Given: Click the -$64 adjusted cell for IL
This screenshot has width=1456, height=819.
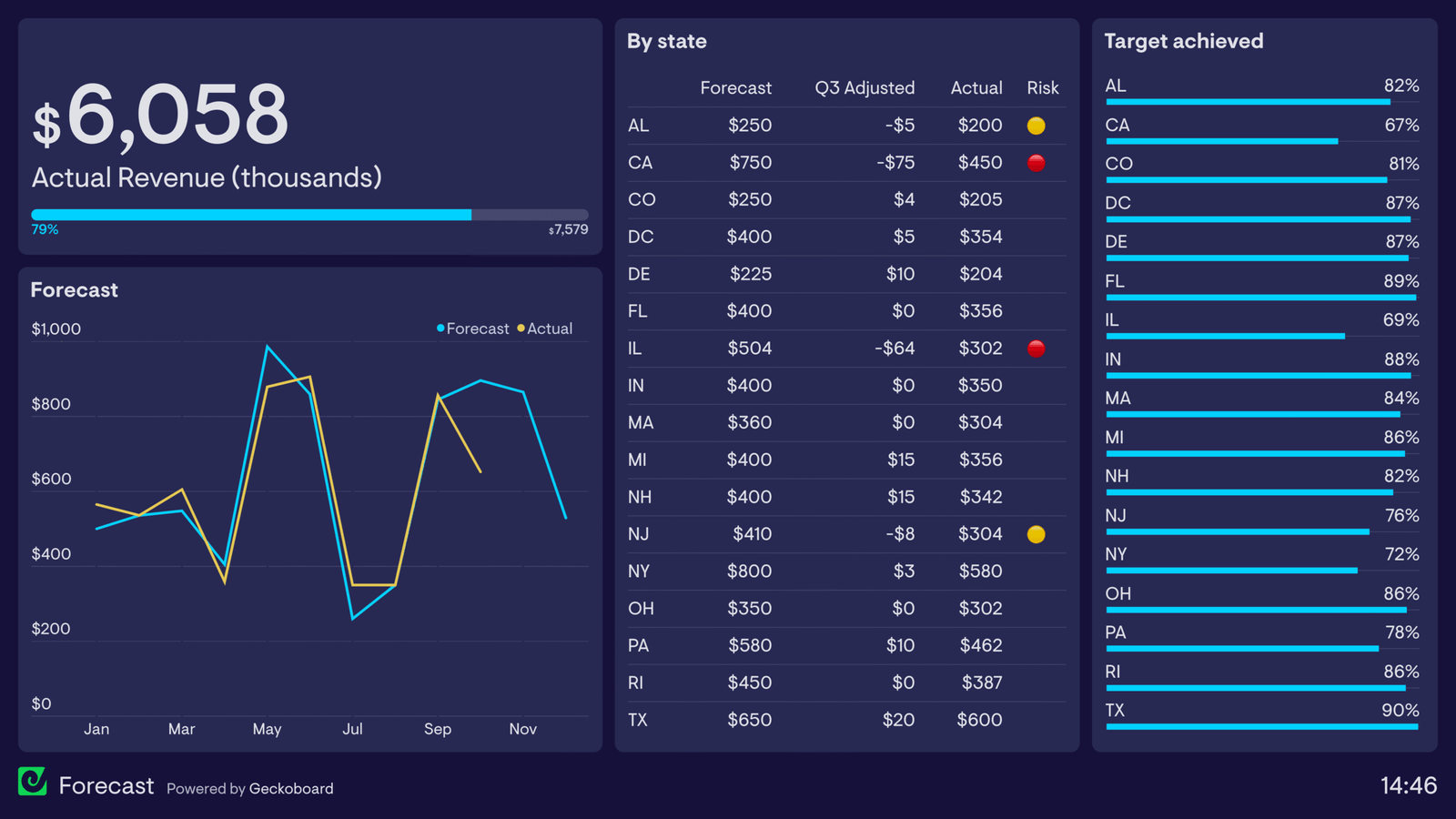Looking at the screenshot, I should (895, 349).
